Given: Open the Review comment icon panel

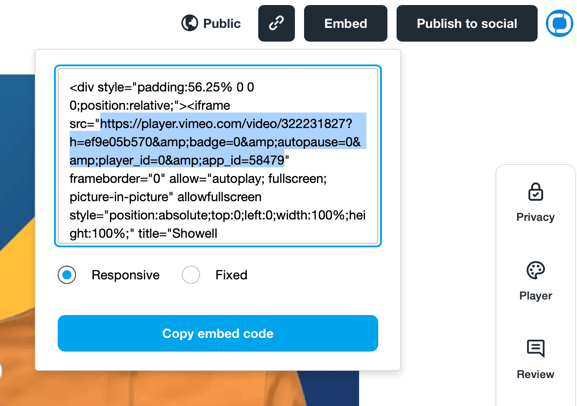Looking at the screenshot, I should [x=535, y=348].
